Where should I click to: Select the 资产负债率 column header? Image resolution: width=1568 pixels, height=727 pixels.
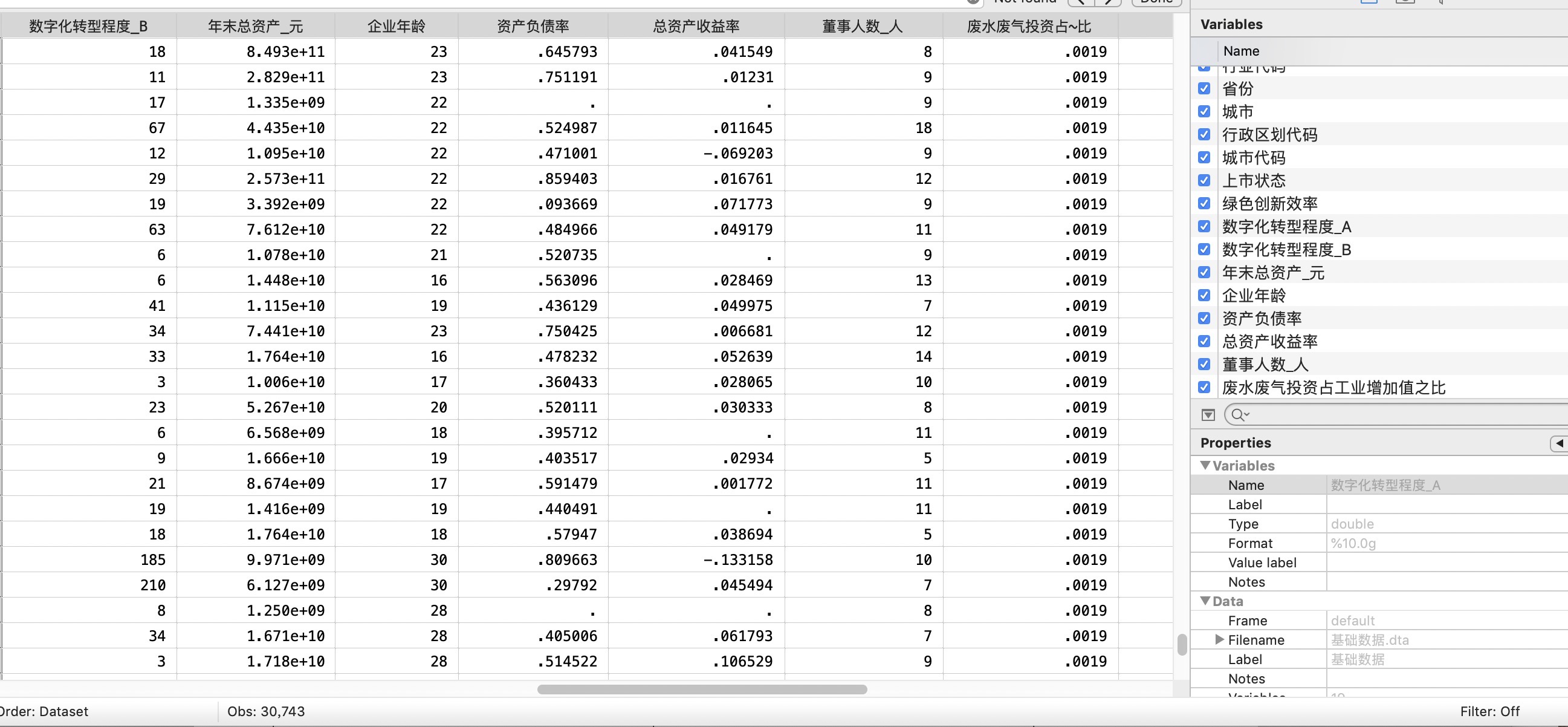pyautogui.click(x=533, y=26)
